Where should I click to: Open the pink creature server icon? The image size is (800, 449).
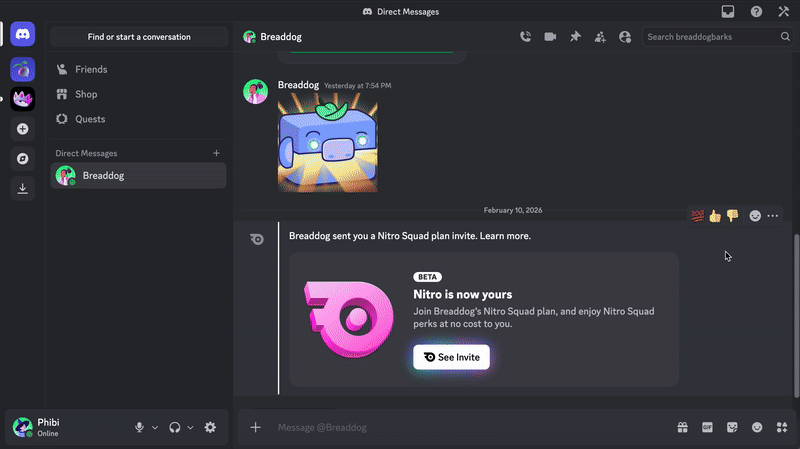(x=22, y=98)
